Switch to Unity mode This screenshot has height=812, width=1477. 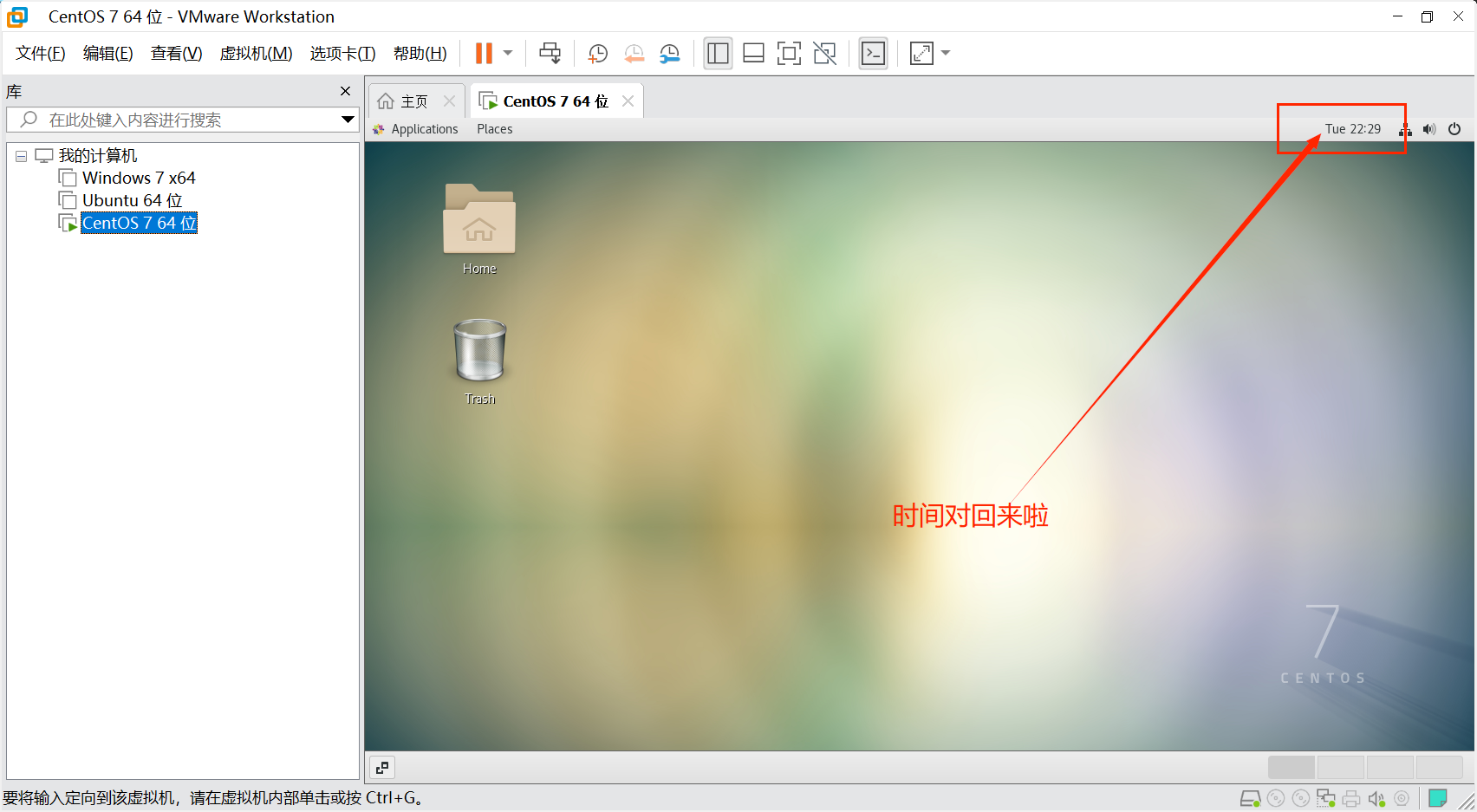coord(824,54)
